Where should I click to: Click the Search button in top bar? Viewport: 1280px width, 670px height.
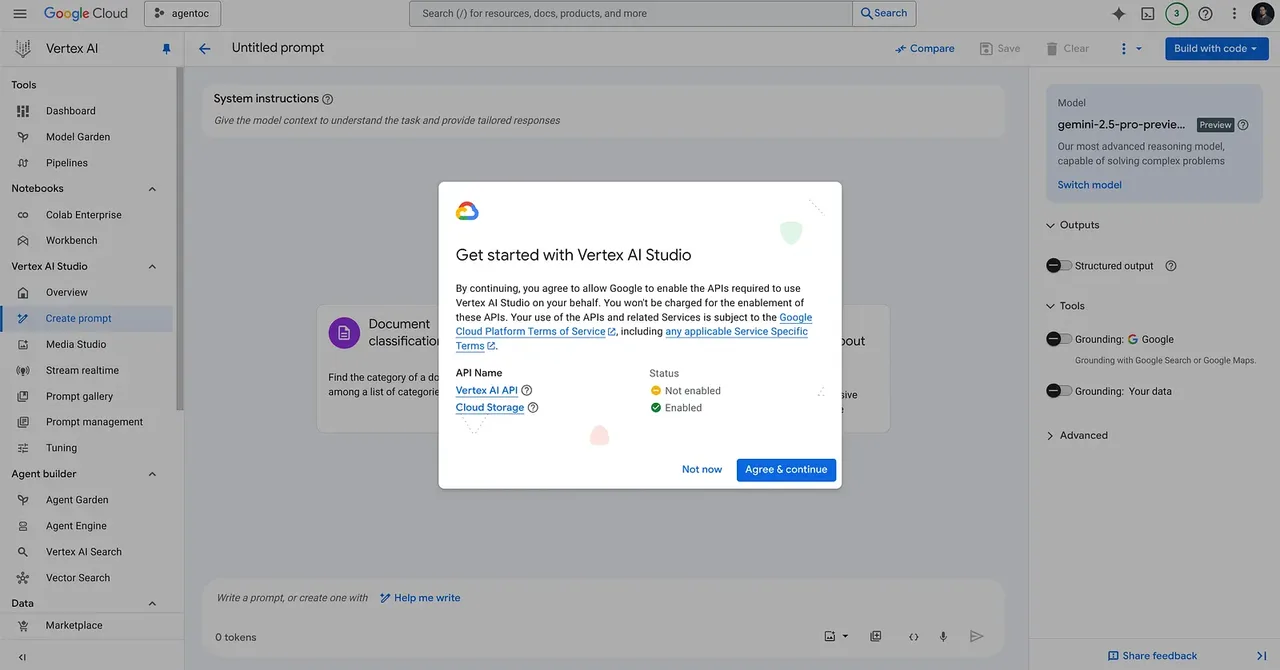885,14
